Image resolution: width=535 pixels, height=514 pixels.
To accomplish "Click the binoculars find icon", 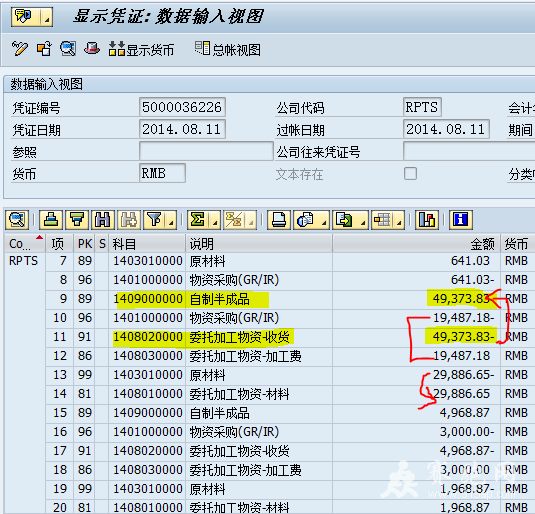I will coord(103,219).
